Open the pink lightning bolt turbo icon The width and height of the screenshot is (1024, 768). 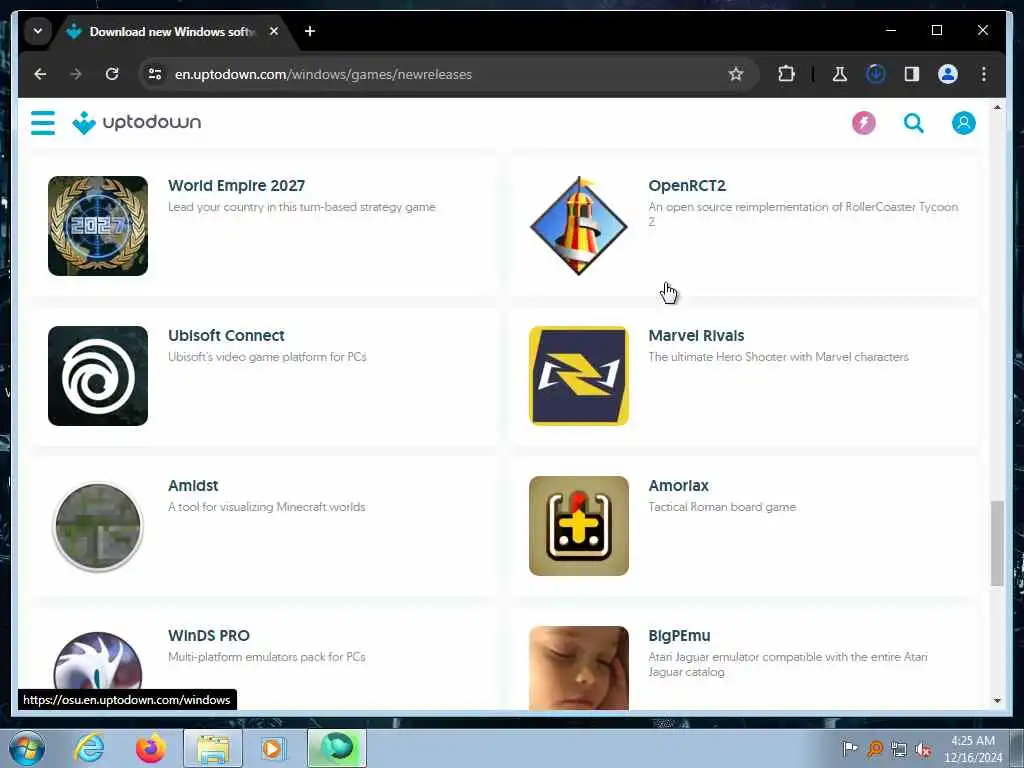pos(863,123)
